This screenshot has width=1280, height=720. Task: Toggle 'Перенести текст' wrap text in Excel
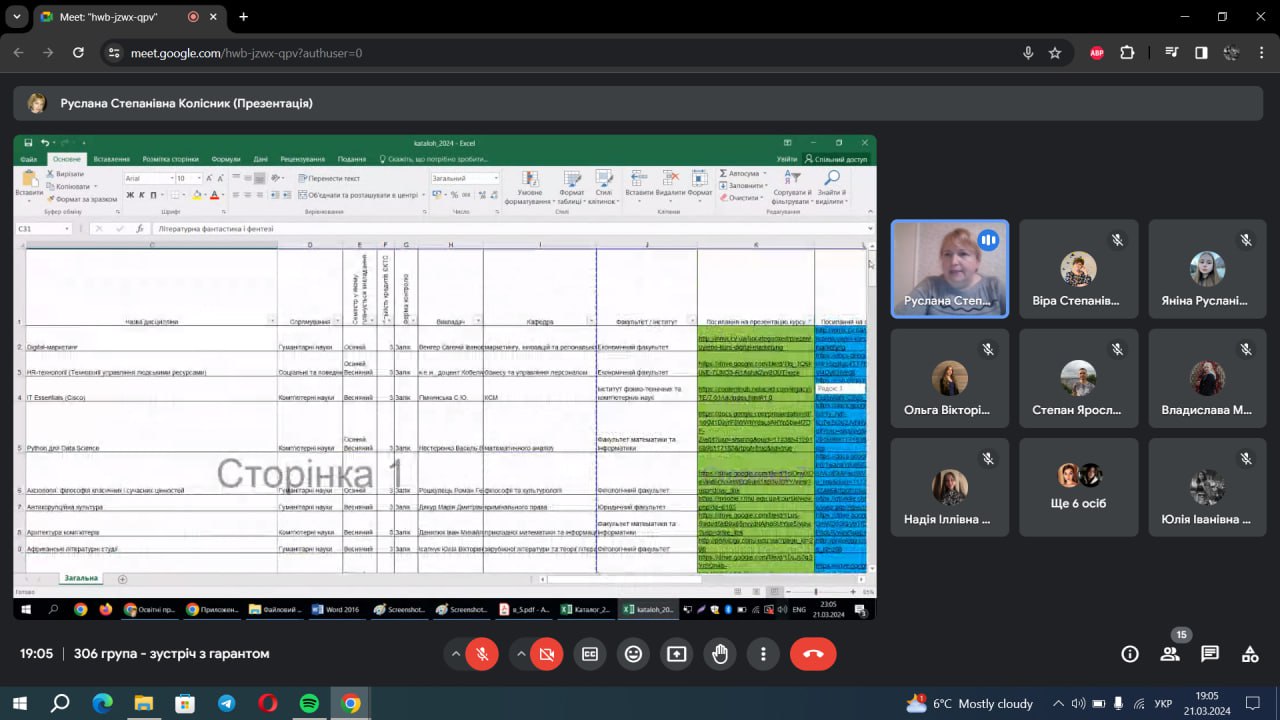(x=330, y=179)
